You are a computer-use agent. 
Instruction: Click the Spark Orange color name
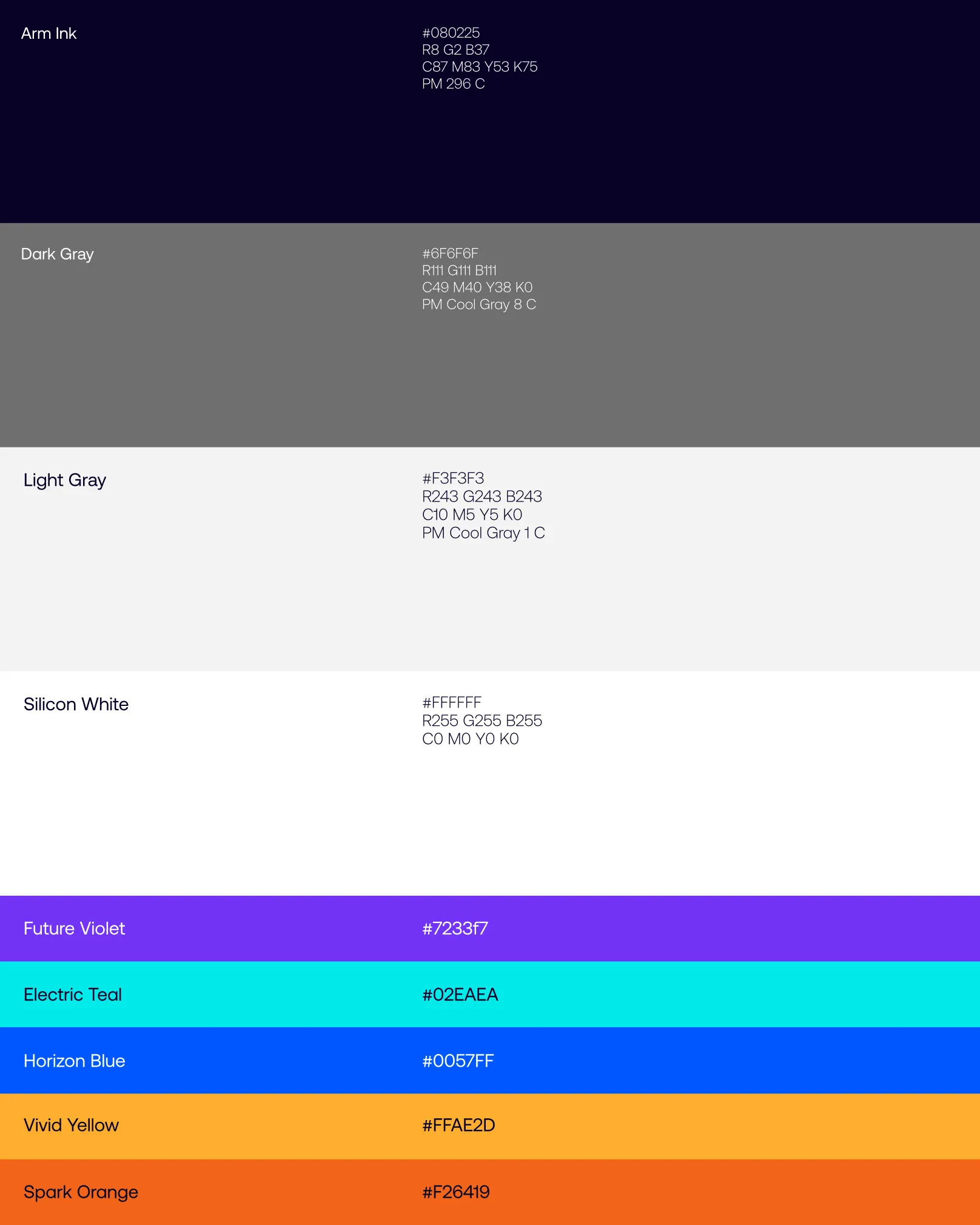pyautogui.click(x=81, y=1192)
